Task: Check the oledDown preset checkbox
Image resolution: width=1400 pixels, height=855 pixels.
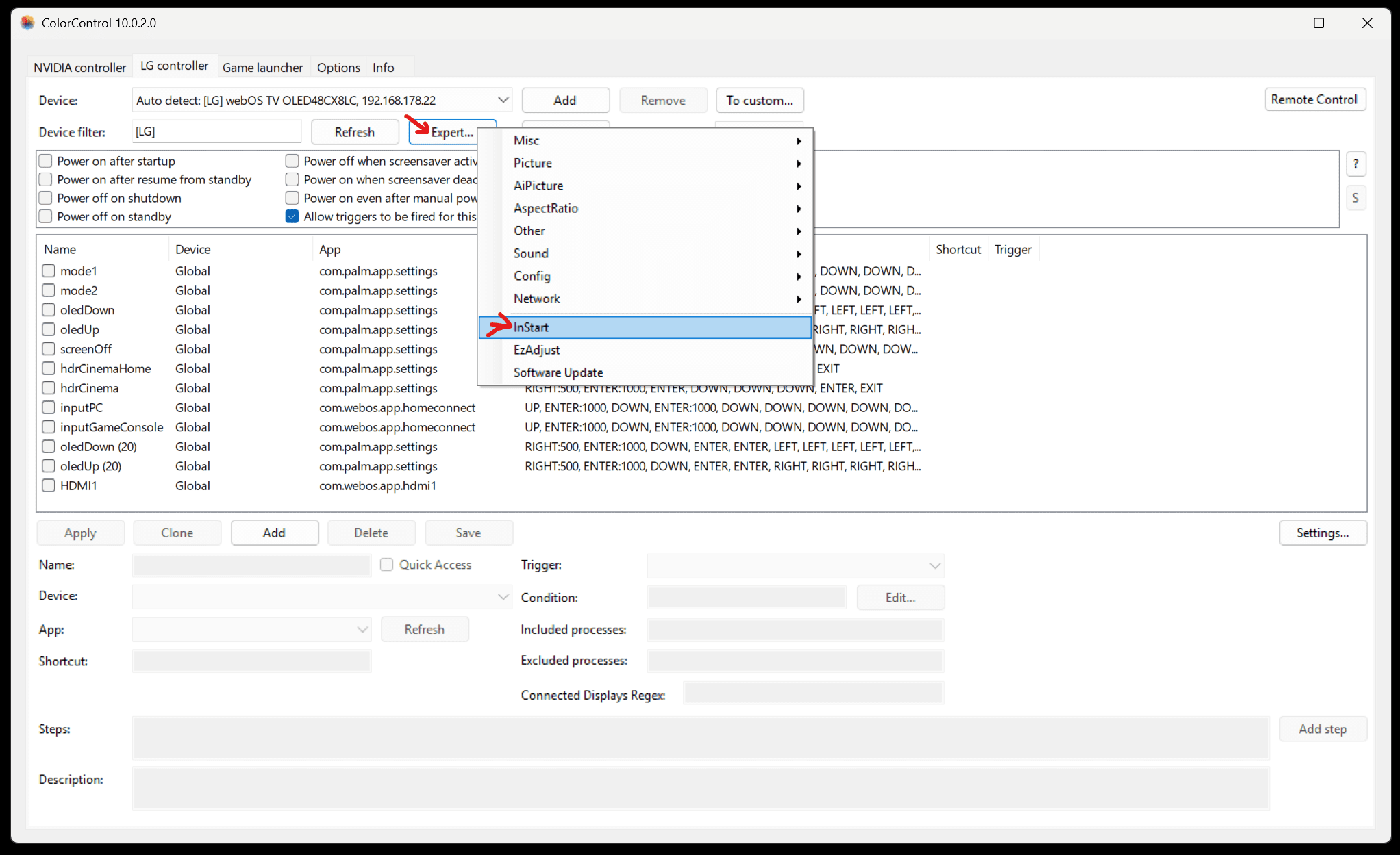Action: (x=49, y=310)
